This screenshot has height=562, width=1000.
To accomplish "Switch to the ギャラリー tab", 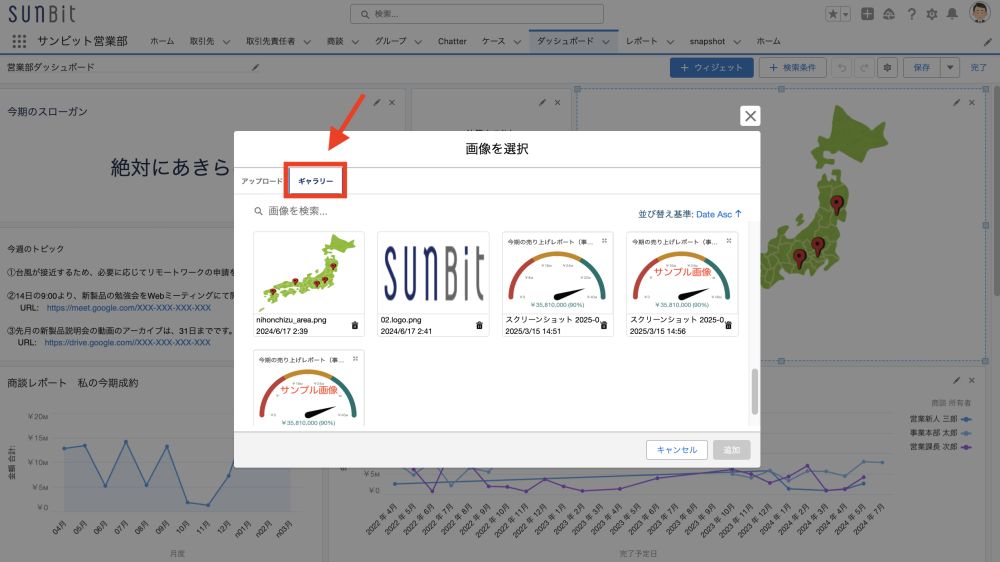I will click(316, 181).
